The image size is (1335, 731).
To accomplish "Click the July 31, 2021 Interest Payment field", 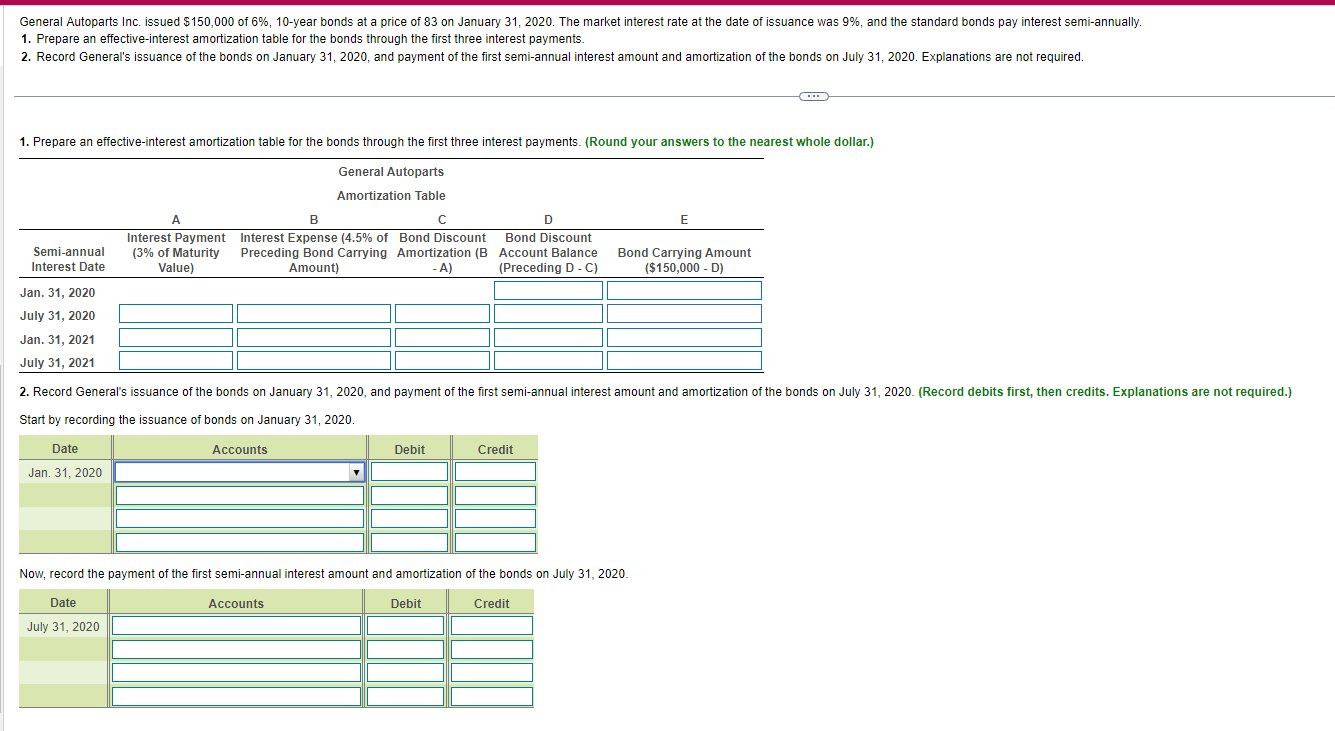I will 176,361.
